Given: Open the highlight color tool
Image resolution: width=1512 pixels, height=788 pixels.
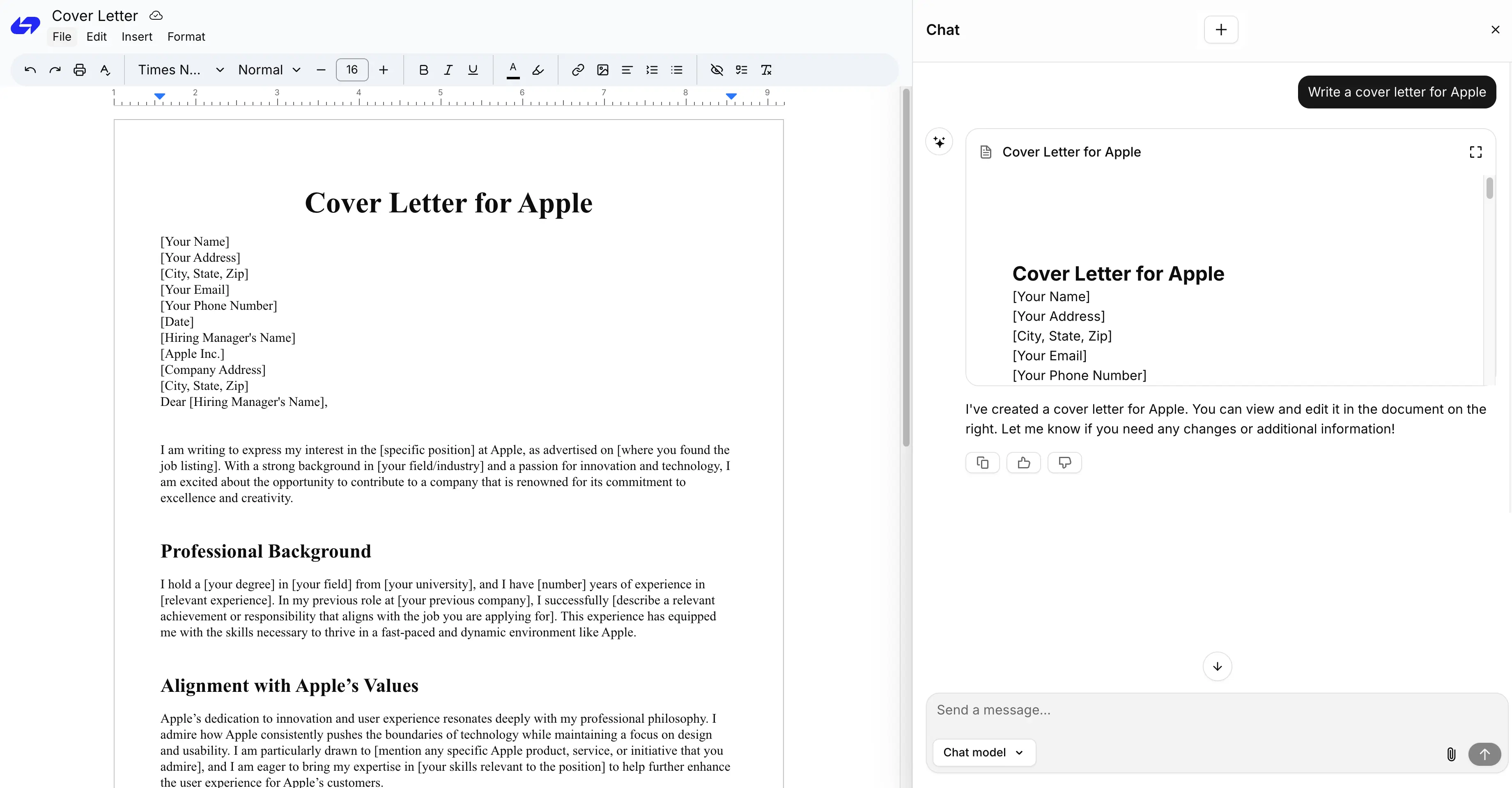Looking at the screenshot, I should point(538,70).
